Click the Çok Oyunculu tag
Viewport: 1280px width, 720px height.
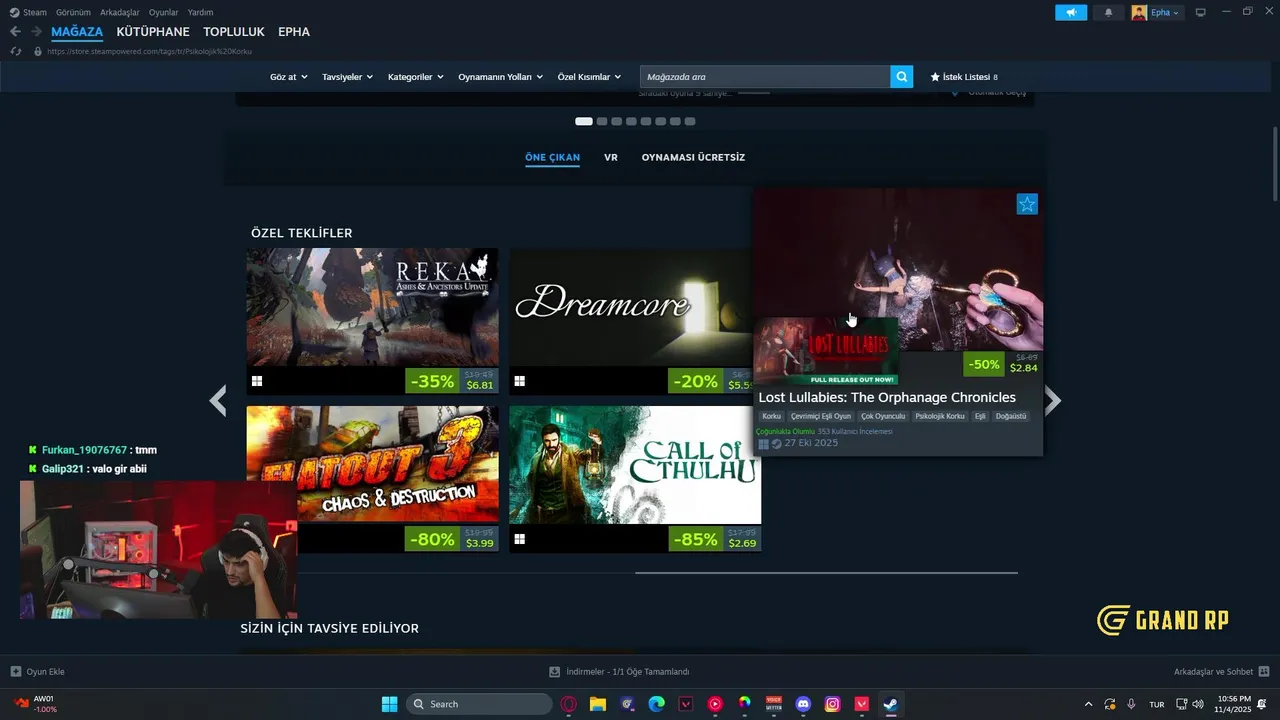[x=883, y=416]
